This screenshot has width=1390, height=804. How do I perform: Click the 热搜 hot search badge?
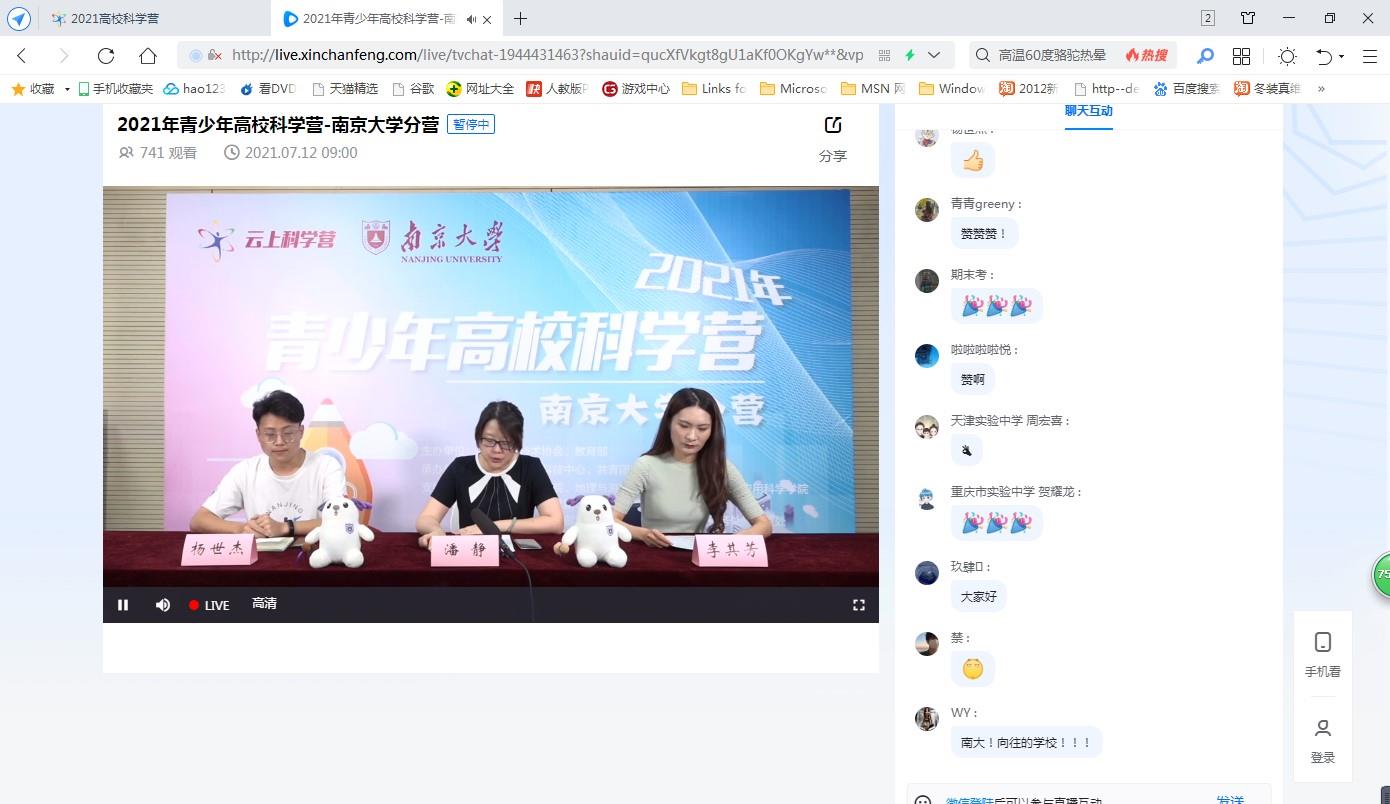tap(1146, 56)
